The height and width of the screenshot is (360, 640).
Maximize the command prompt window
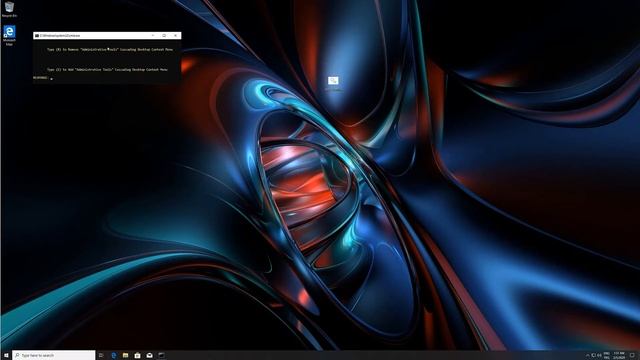tap(164, 36)
